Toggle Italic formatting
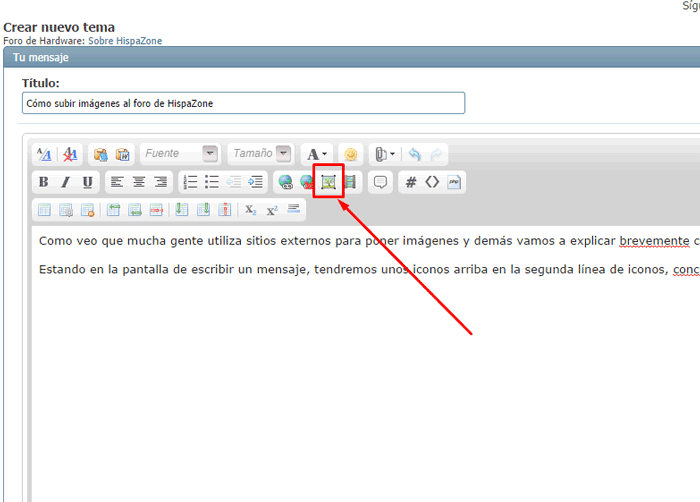 pyautogui.click(x=65, y=182)
